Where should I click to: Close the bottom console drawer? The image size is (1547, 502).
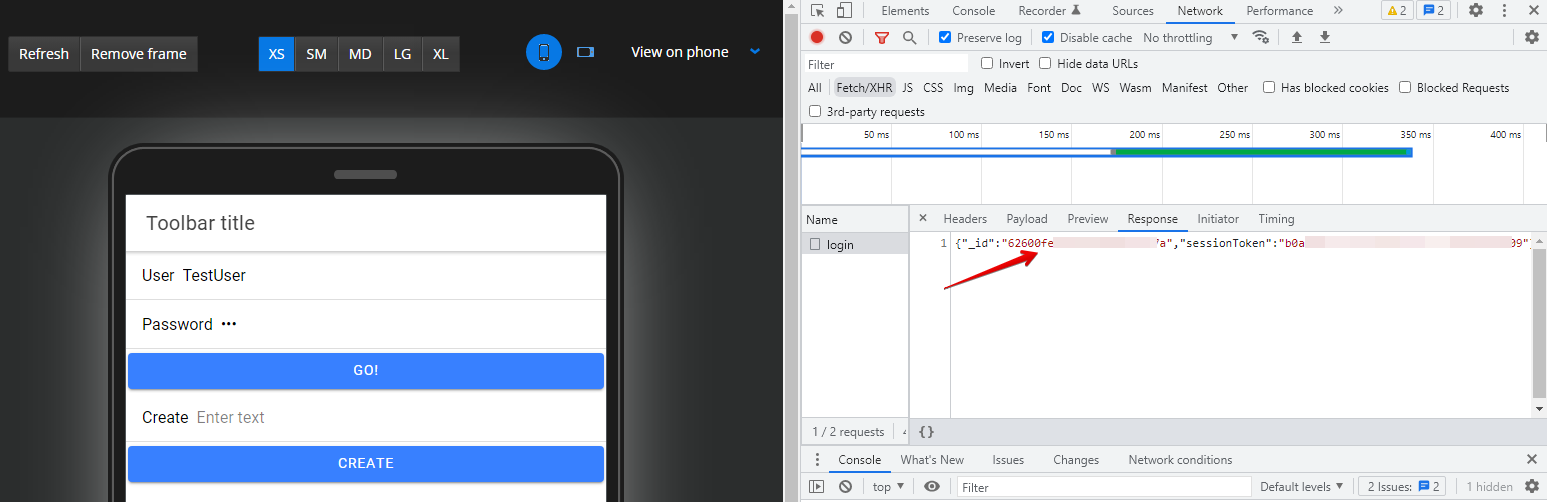(1532, 459)
